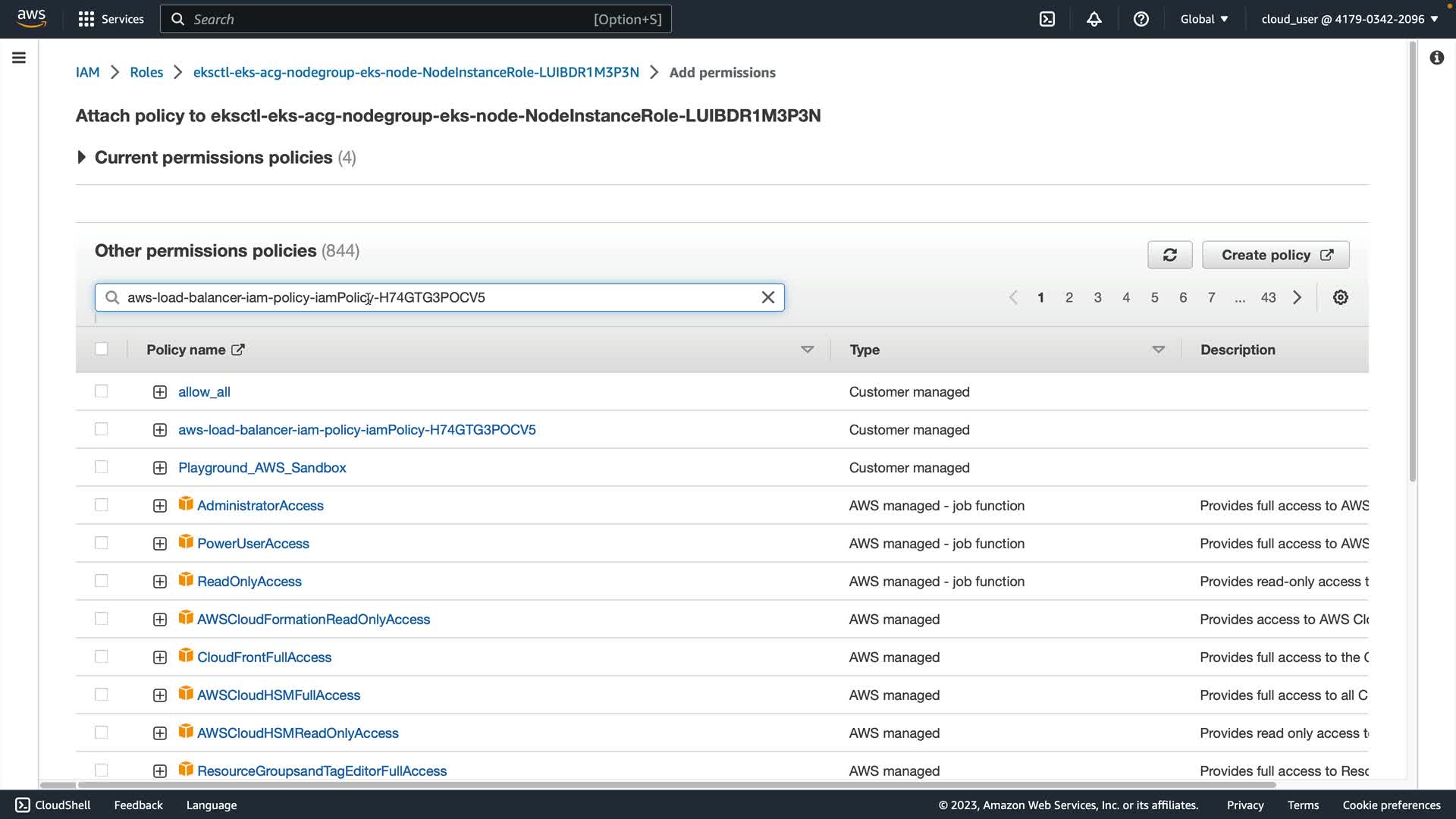Open CloudShell from the top bar
This screenshot has width=1456, height=819.
pyautogui.click(x=1046, y=19)
